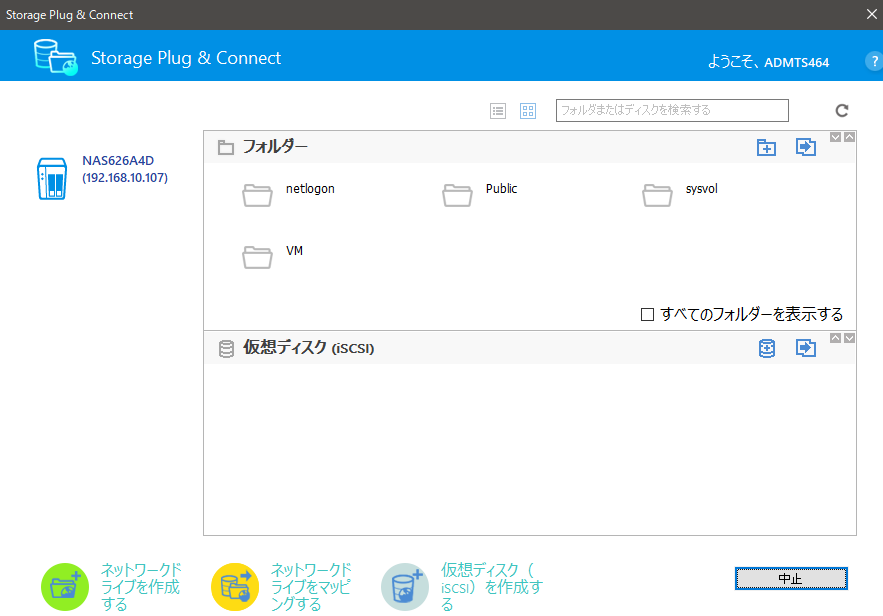Click the netlogon folder name
Viewport: 883px width, 616px height.
(x=310, y=189)
